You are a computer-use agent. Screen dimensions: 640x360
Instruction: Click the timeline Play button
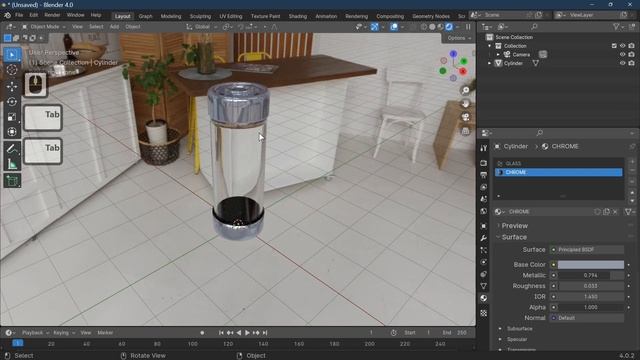coord(247,333)
